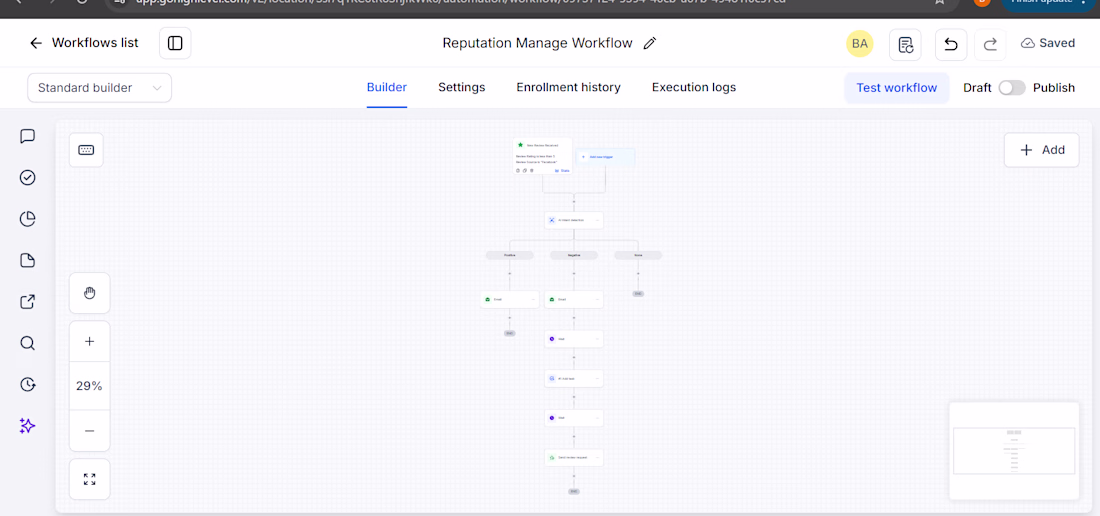Redo the last workflow change
Viewport: 1100px width, 516px height.
(x=990, y=44)
